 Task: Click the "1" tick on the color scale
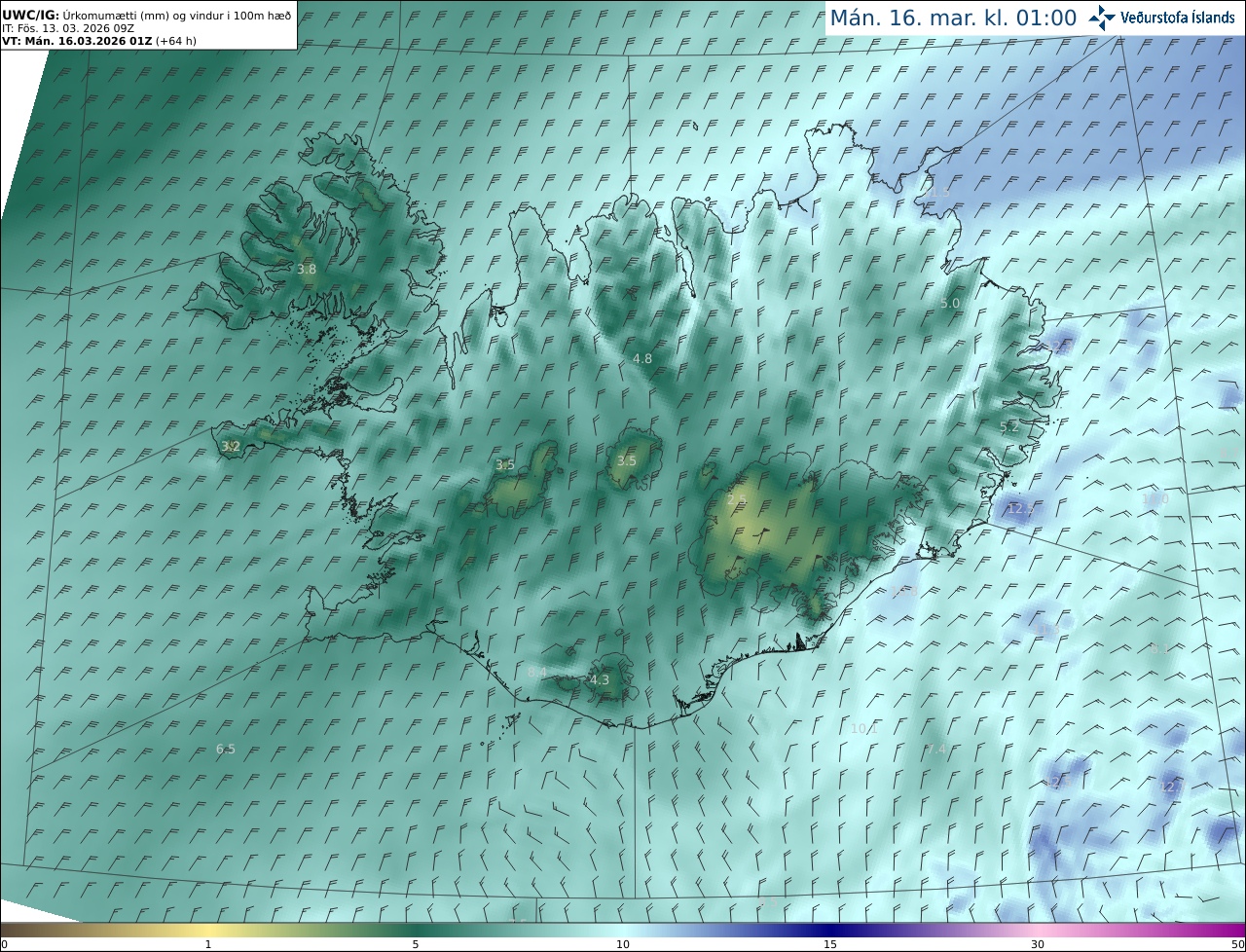pyautogui.click(x=208, y=944)
